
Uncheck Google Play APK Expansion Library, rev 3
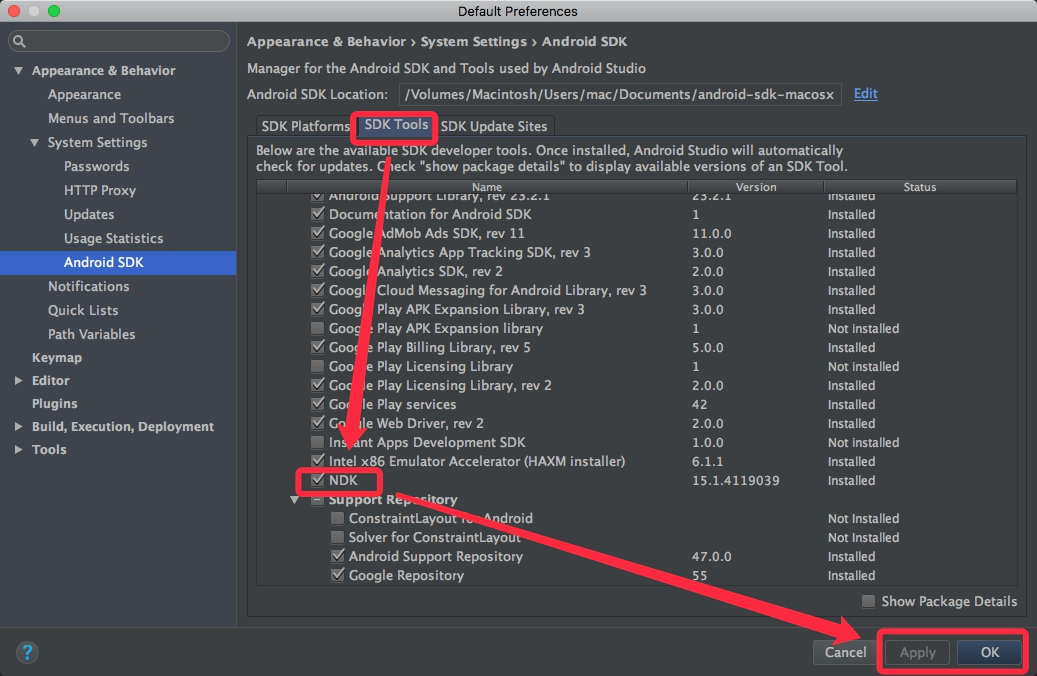point(317,309)
